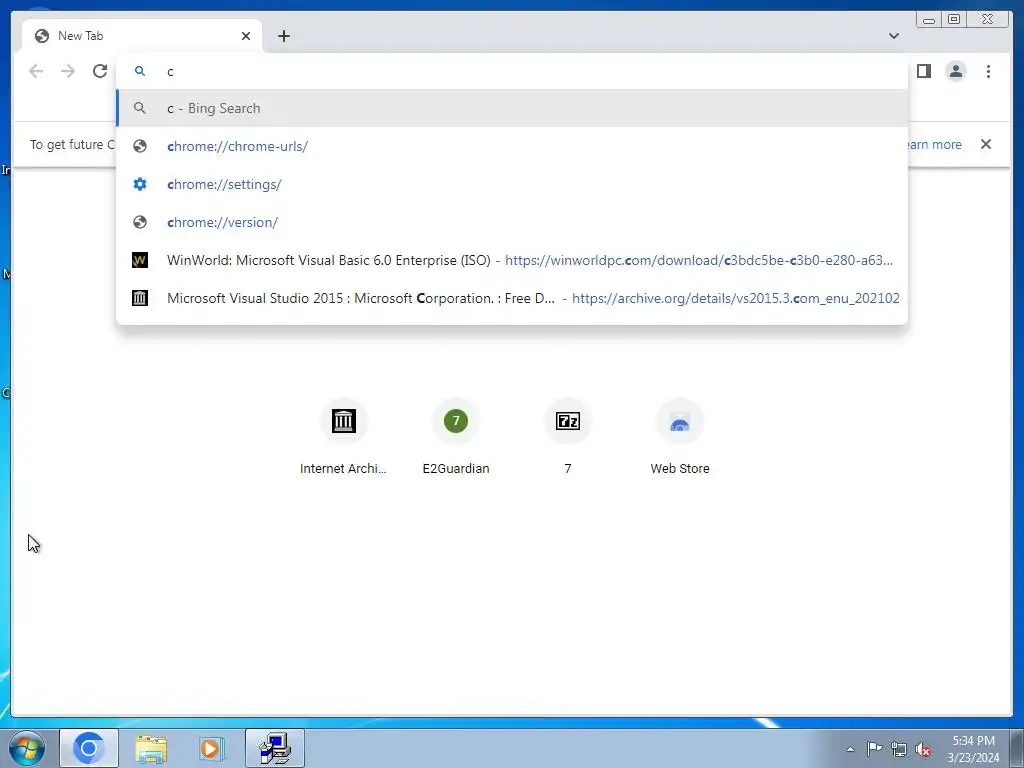This screenshot has width=1024, height=768.
Task: Select chrome://settings/ suggestion
Action: (512, 184)
